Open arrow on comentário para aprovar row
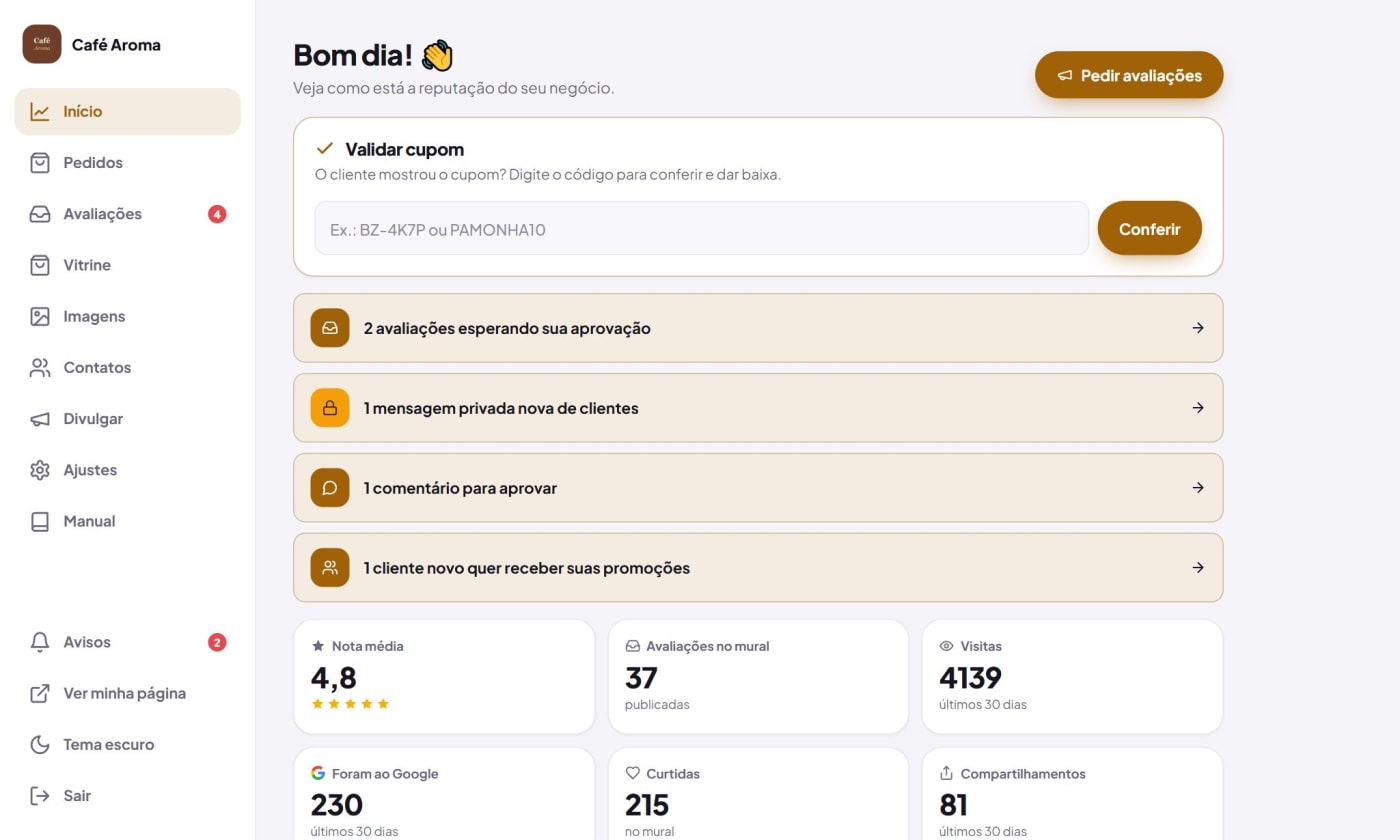The image size is (1400, 840). (1198, 488)
